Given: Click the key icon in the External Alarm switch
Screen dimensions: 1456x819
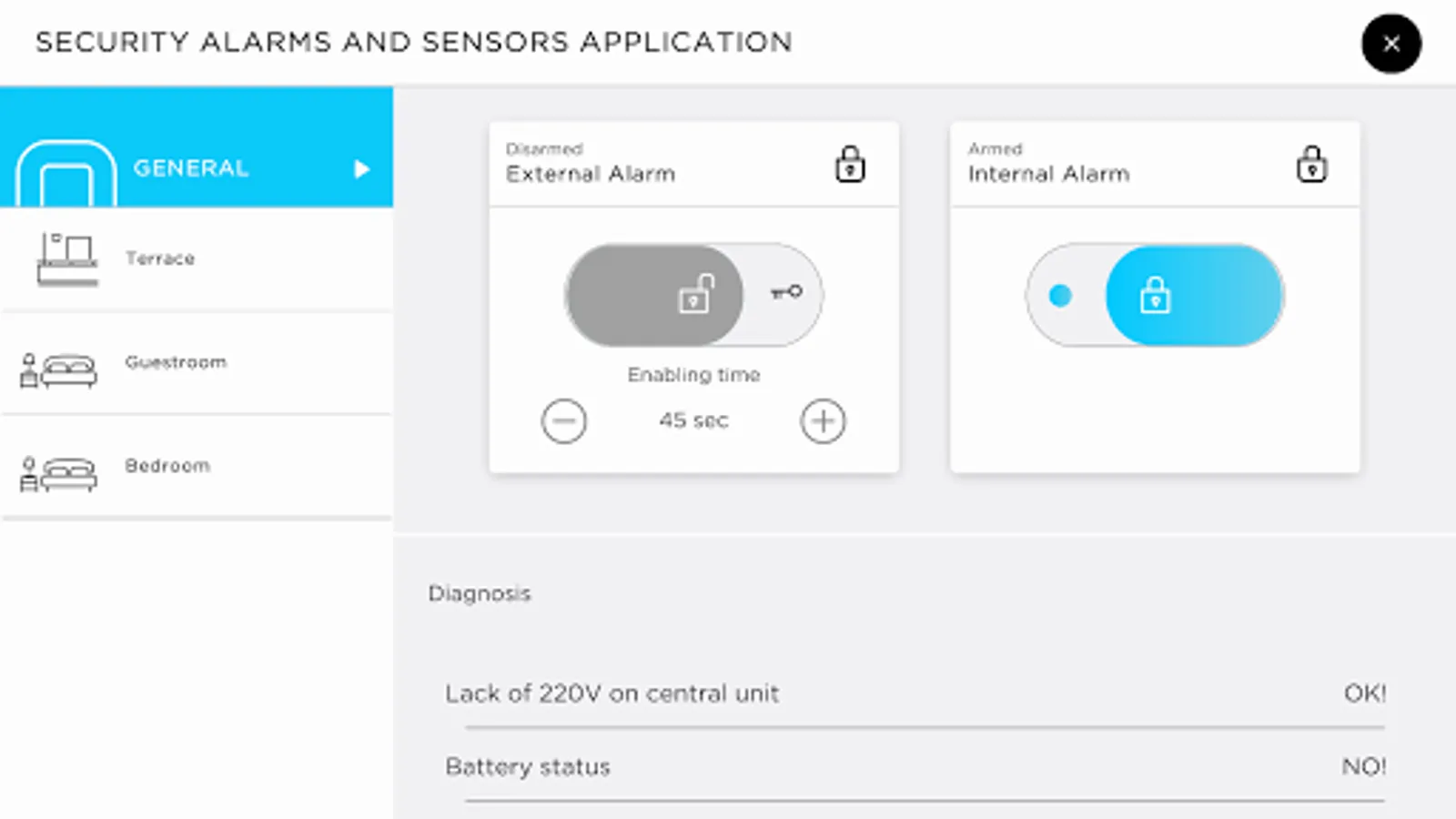Looking at the screenshot, I should tap(786, 292).
